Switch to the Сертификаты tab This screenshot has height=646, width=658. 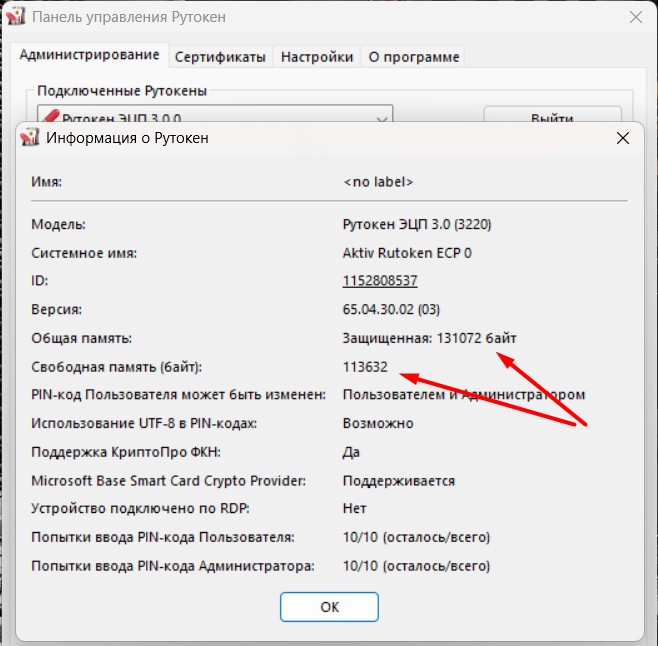[220, 57]
